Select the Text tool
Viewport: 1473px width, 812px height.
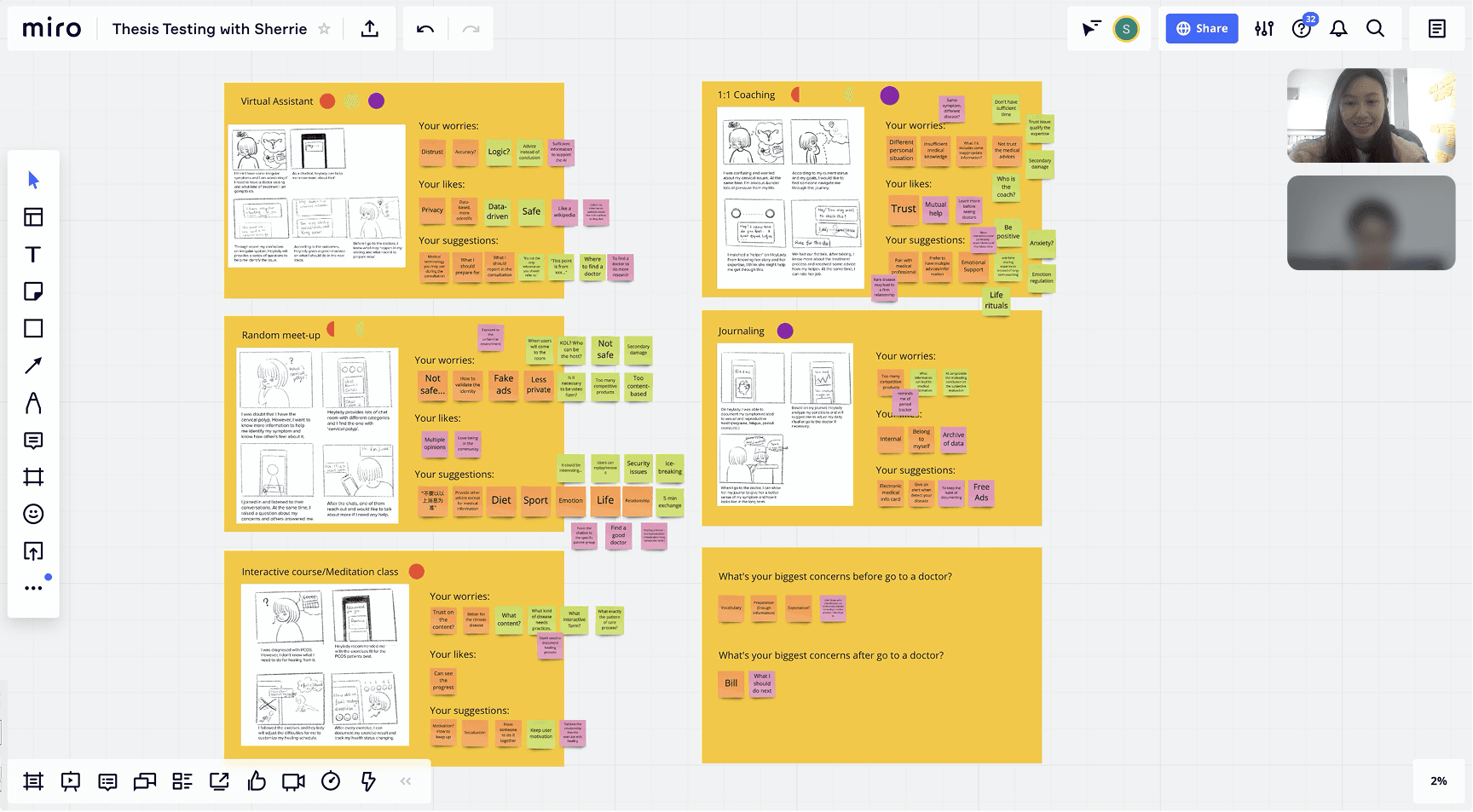point(33,255)
